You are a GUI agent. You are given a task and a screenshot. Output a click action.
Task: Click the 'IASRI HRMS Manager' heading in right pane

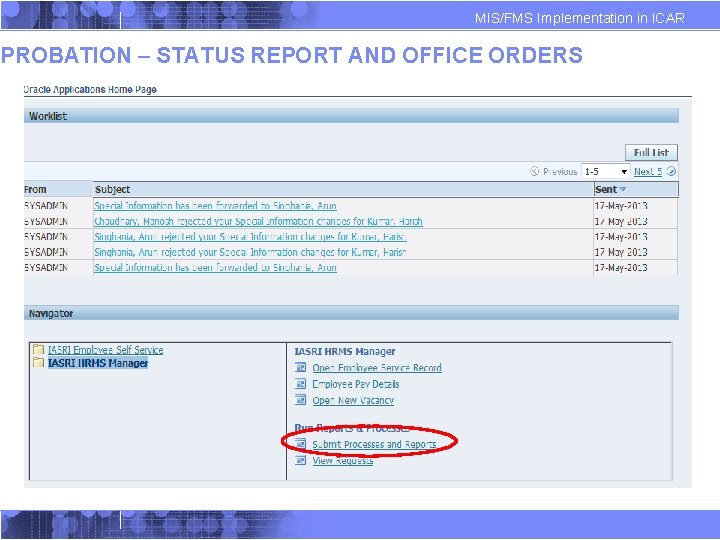coord(345,351)
